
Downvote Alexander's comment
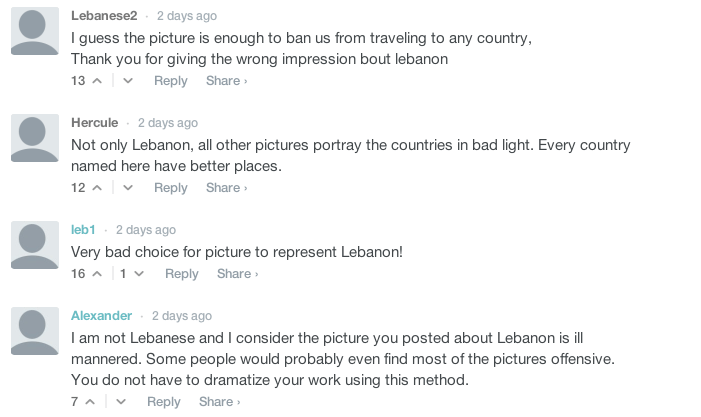[x=121, y=402]
